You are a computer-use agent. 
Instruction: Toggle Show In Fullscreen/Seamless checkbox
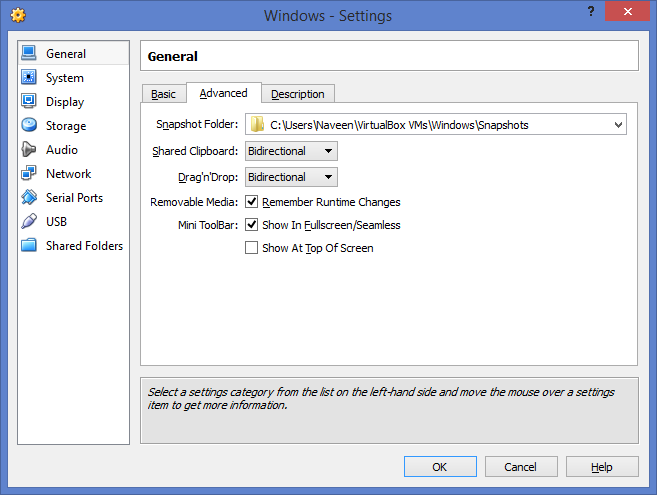251,225
